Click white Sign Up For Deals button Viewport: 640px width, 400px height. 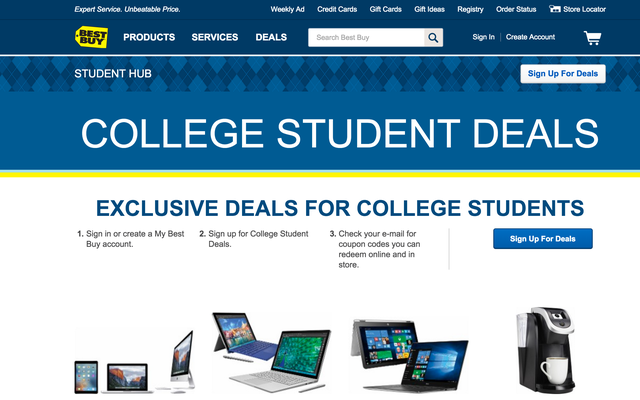(563, 74)
